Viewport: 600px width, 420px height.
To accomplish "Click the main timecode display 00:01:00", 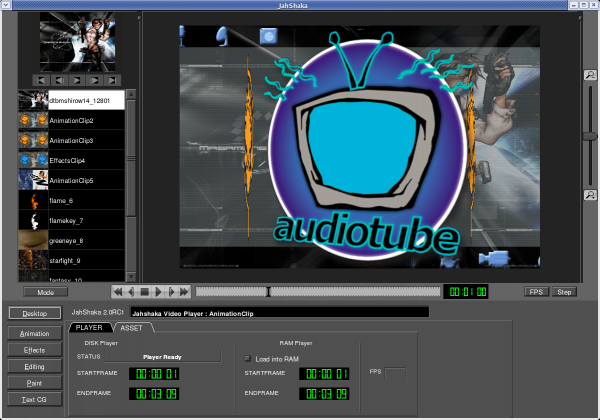I will (x=466, y=292).
